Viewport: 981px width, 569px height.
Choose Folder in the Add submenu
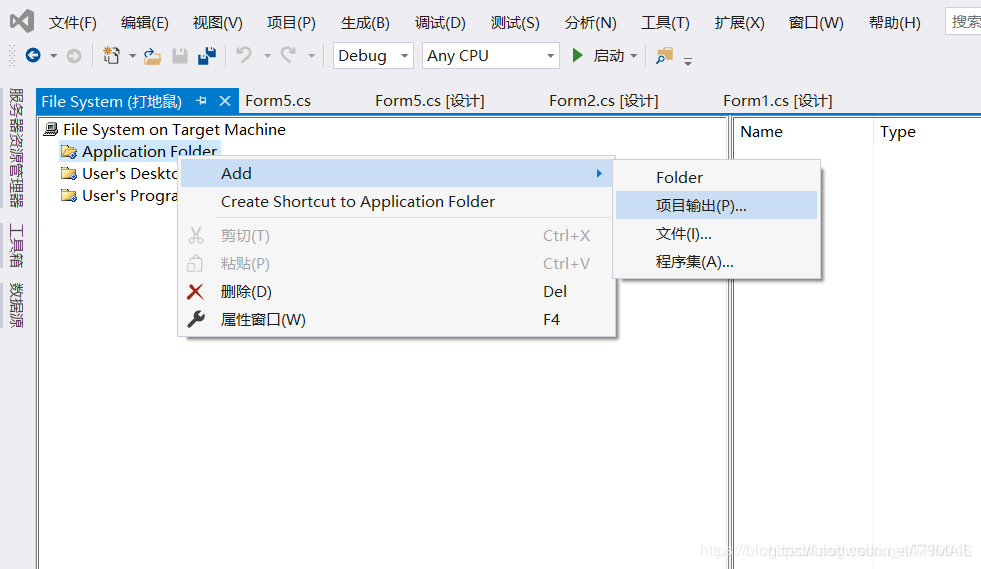click(716, 178)
